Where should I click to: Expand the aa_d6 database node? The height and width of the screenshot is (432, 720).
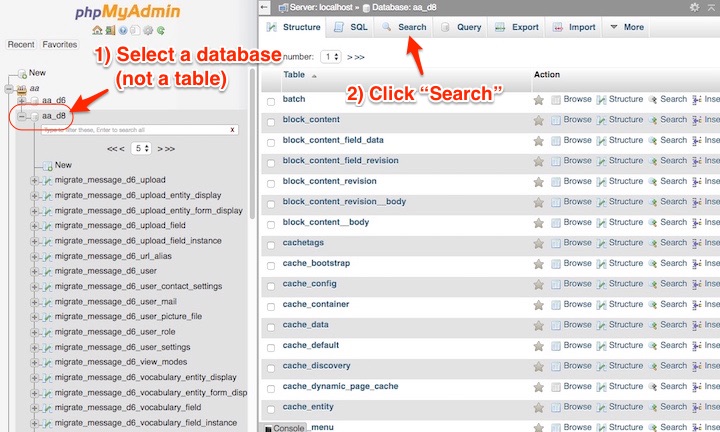tap(22, 101)
